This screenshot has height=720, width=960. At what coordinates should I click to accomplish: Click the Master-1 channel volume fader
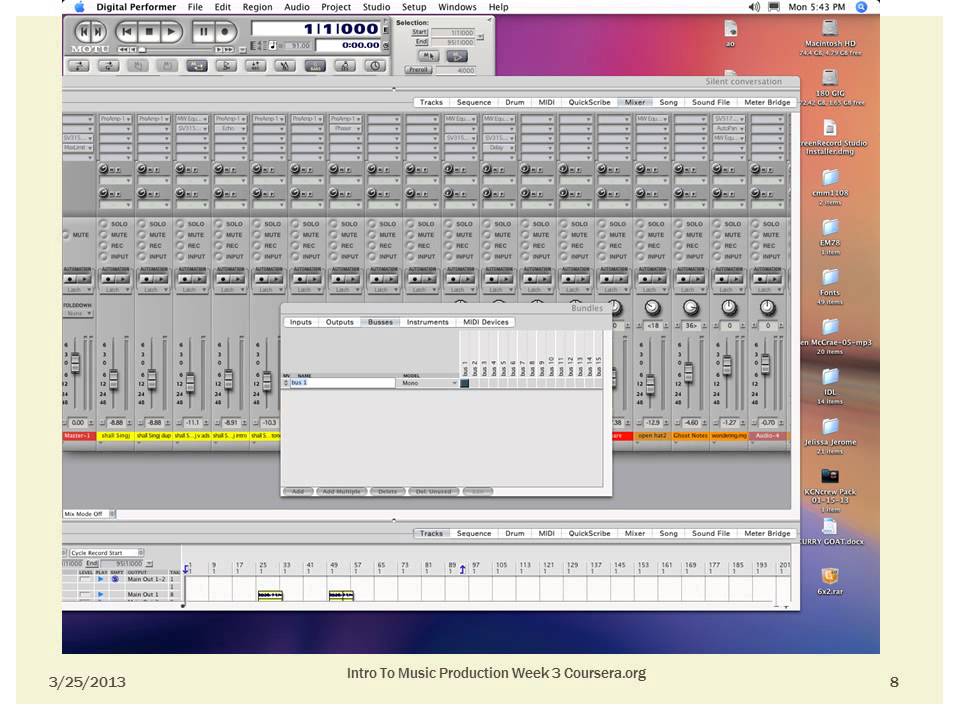(x=75, y=363)
